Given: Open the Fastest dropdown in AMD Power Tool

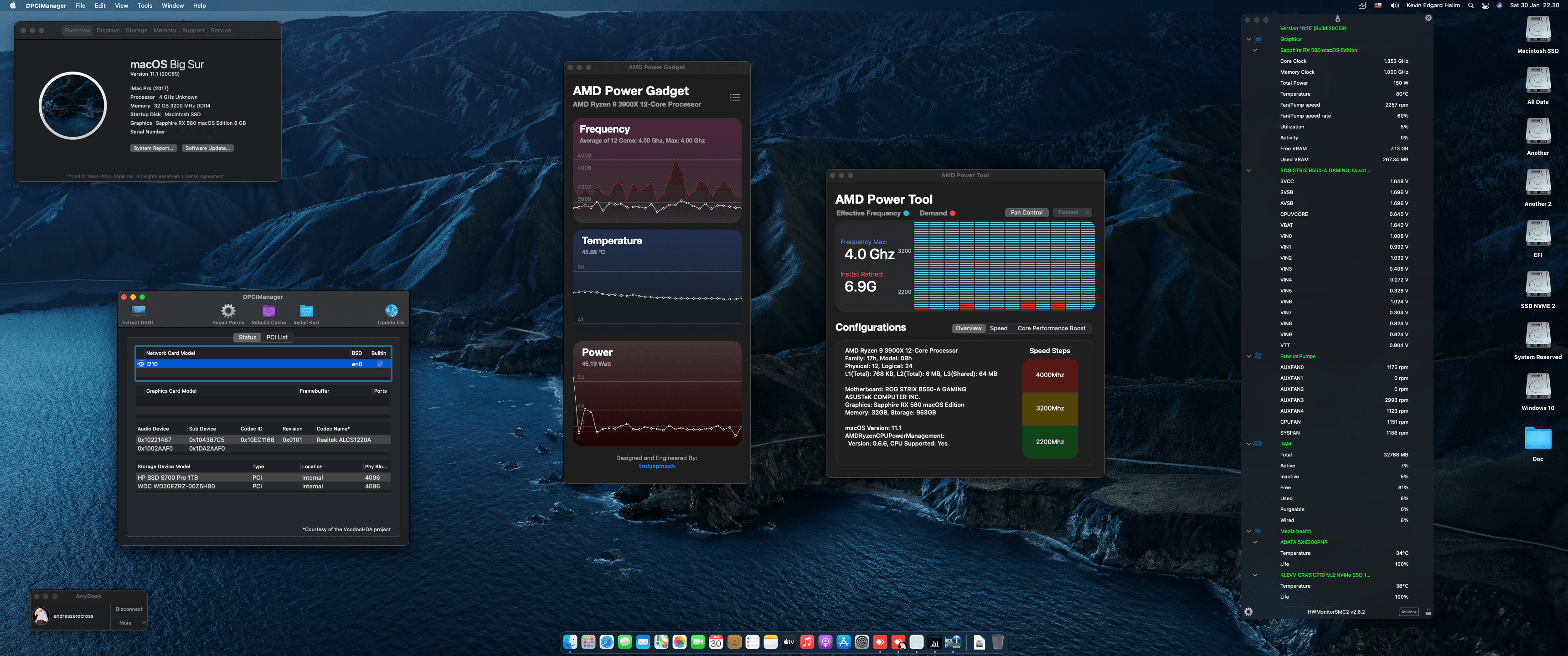Looking at the screenshot, I should click(x=1072, y=212).
